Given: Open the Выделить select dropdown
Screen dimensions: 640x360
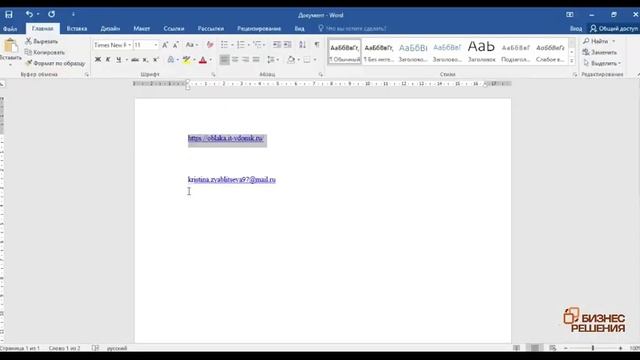Looking at the screenshot, I should (602, 63).
